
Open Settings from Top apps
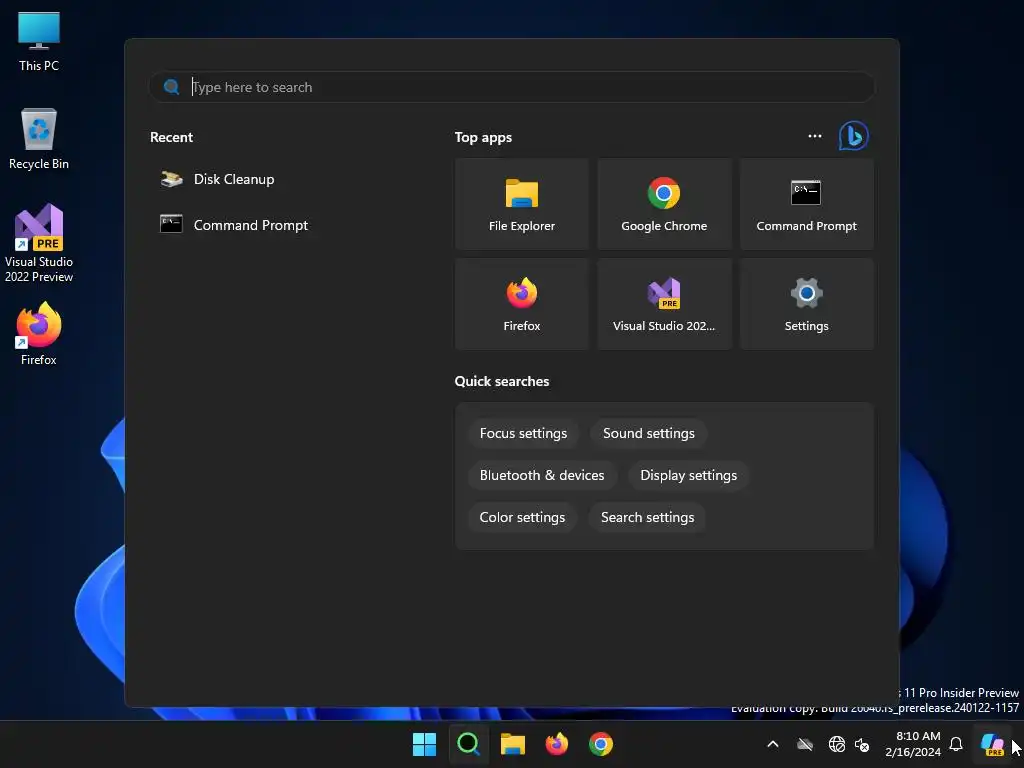click(x=806, y=304)
